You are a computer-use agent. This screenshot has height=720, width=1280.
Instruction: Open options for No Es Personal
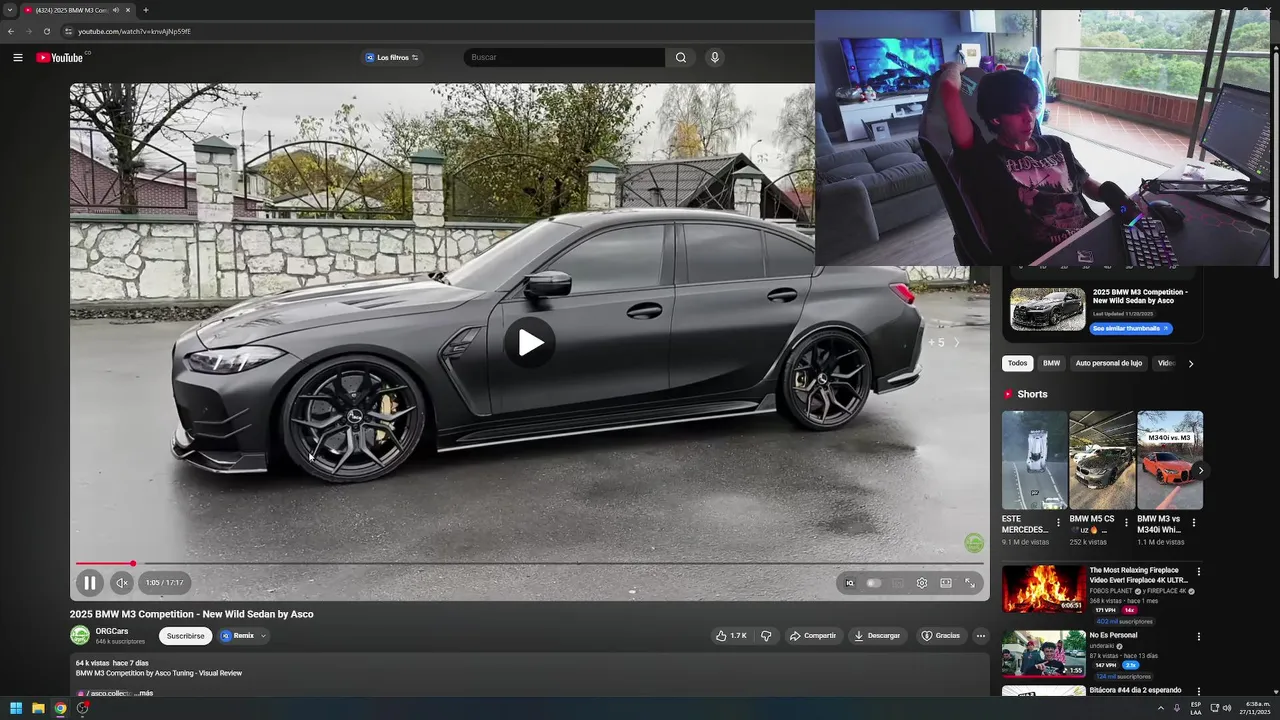pos(1199,636)
